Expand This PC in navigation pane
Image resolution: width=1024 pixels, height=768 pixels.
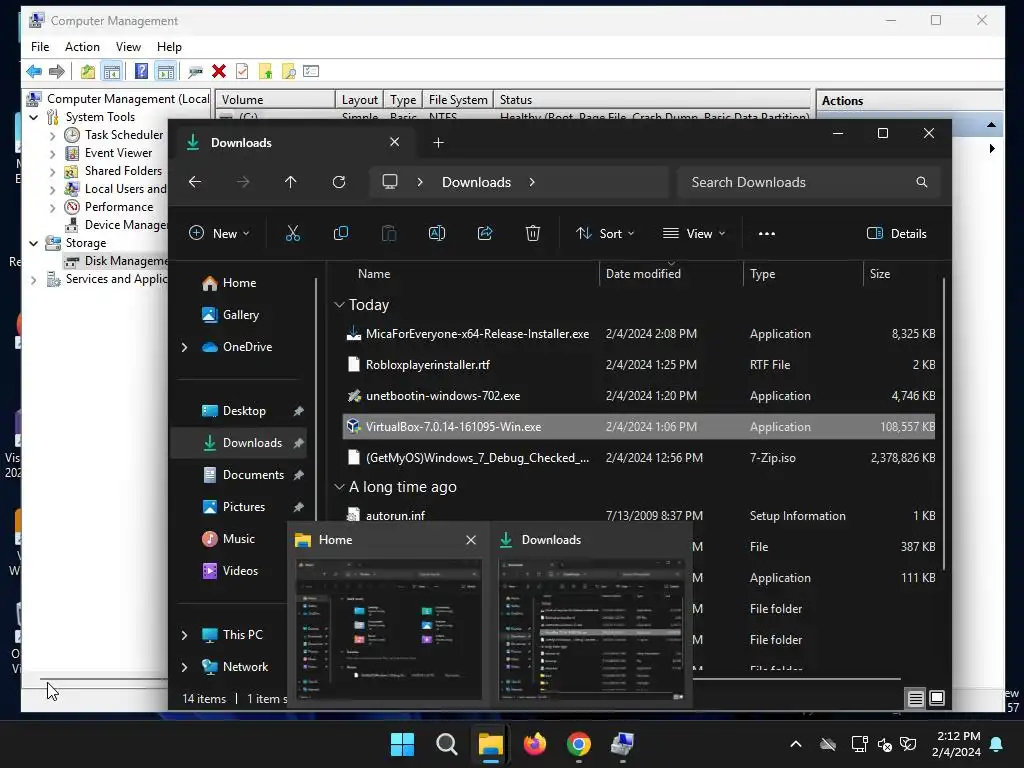pyautogui.click(x=184, y=635)
